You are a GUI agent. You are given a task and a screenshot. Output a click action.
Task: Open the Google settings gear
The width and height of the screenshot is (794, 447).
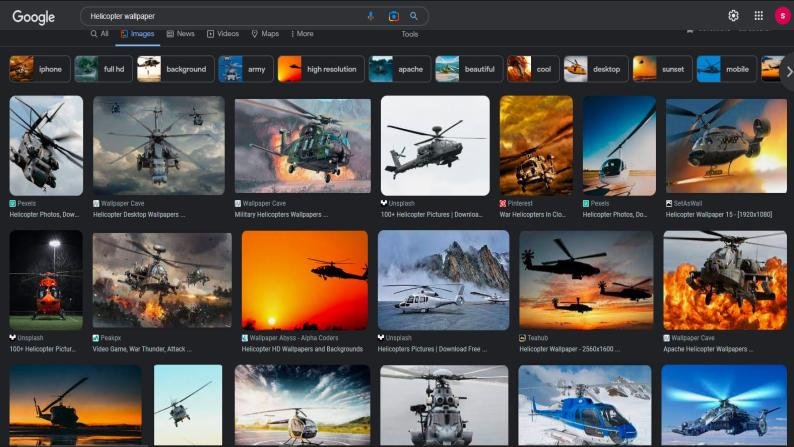coord(733,16)
